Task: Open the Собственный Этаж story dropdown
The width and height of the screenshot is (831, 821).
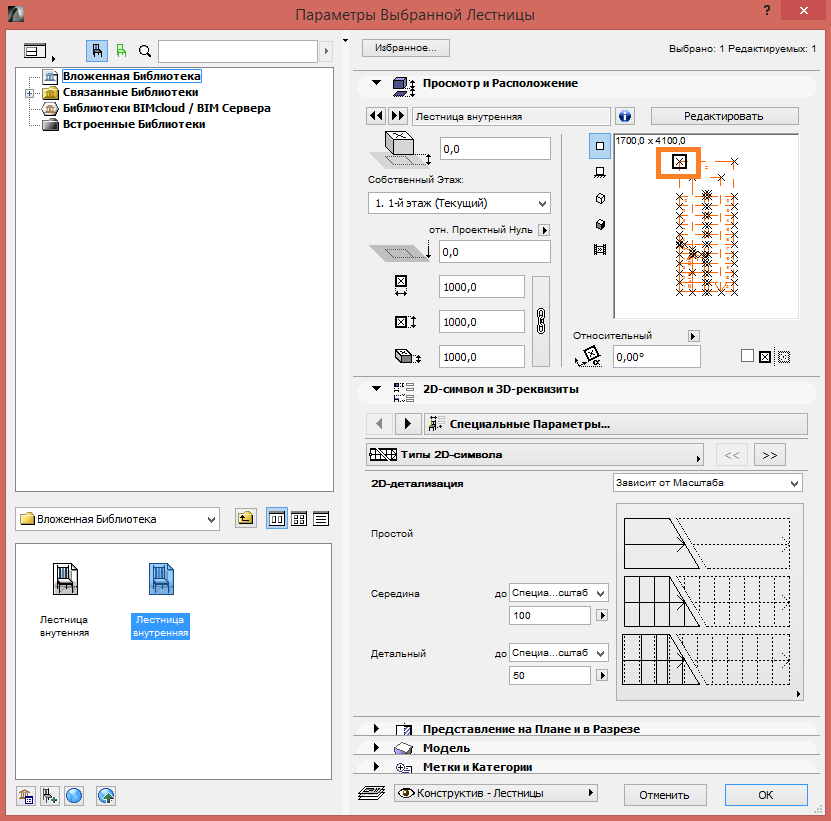Action: (459, 203)
